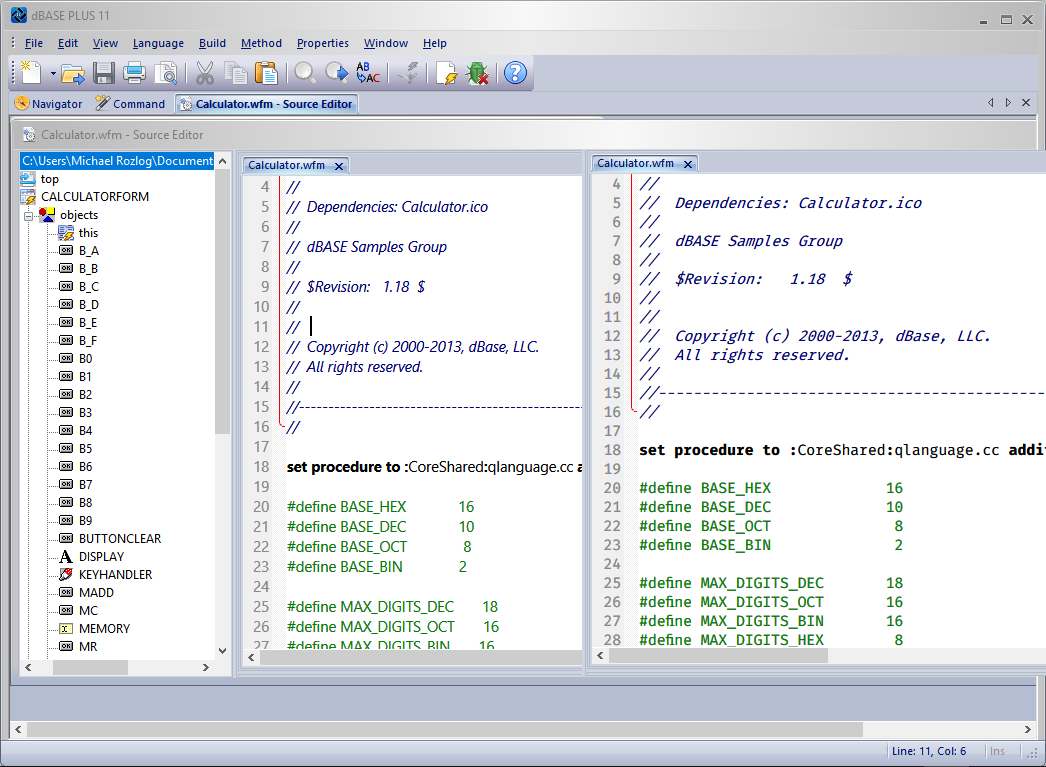This screenshot has height=767, width=1046.
Task: Open the Build menu
Action: pos(212,43)
